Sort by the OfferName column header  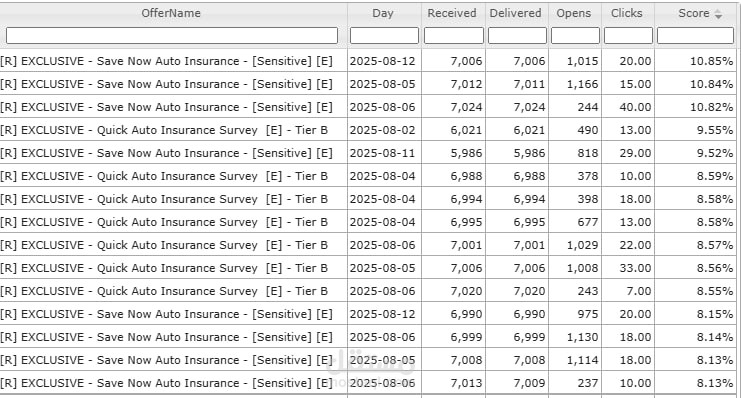[171, 13]
